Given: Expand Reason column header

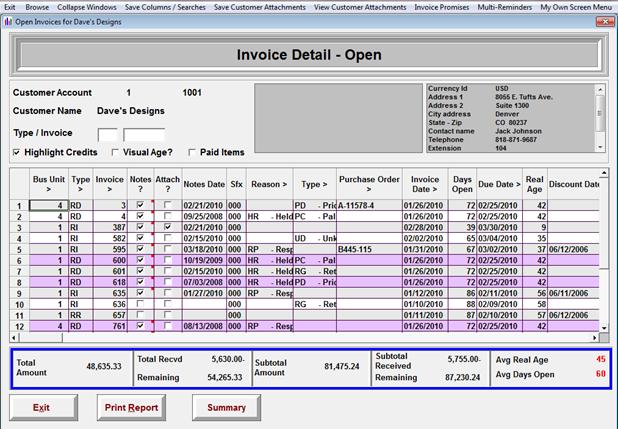Looking at the screenshot, I should click(270, 184).
